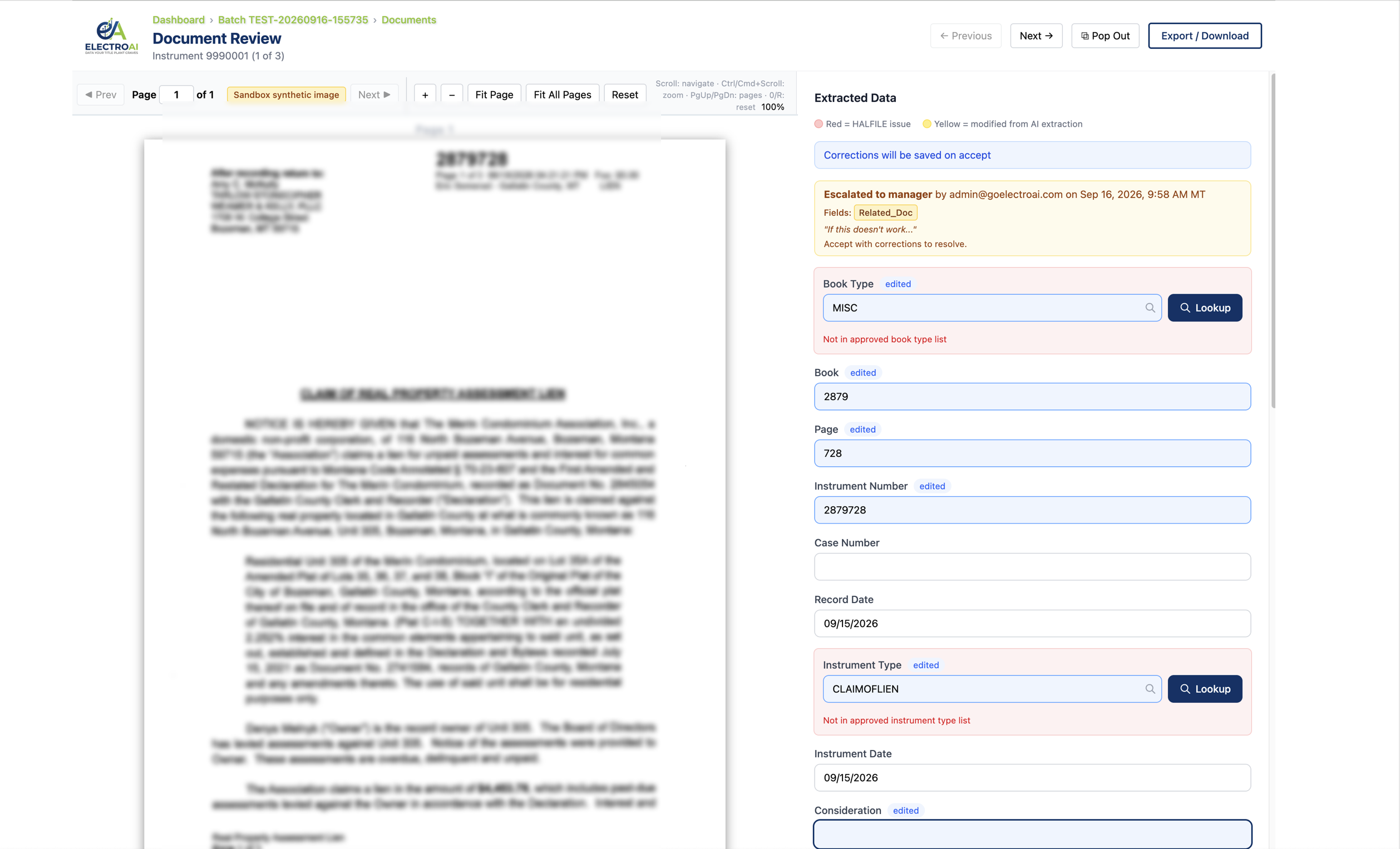The width and height of the screenshot is (1400, 849).
Task: Click 'Accept with corrections to resolve.' text
Action: (x=895, y=244)
